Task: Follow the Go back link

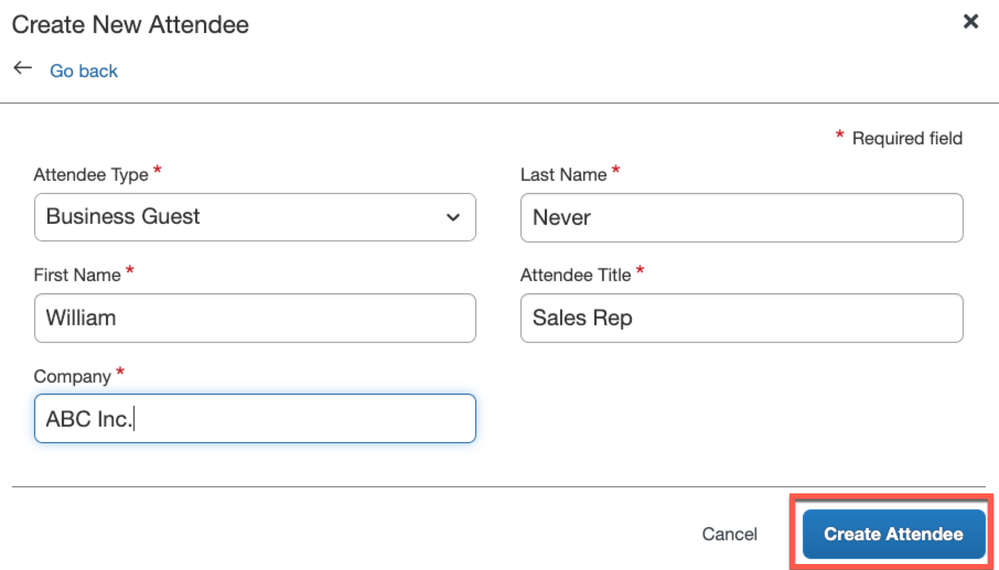Action: pos(83,71)
